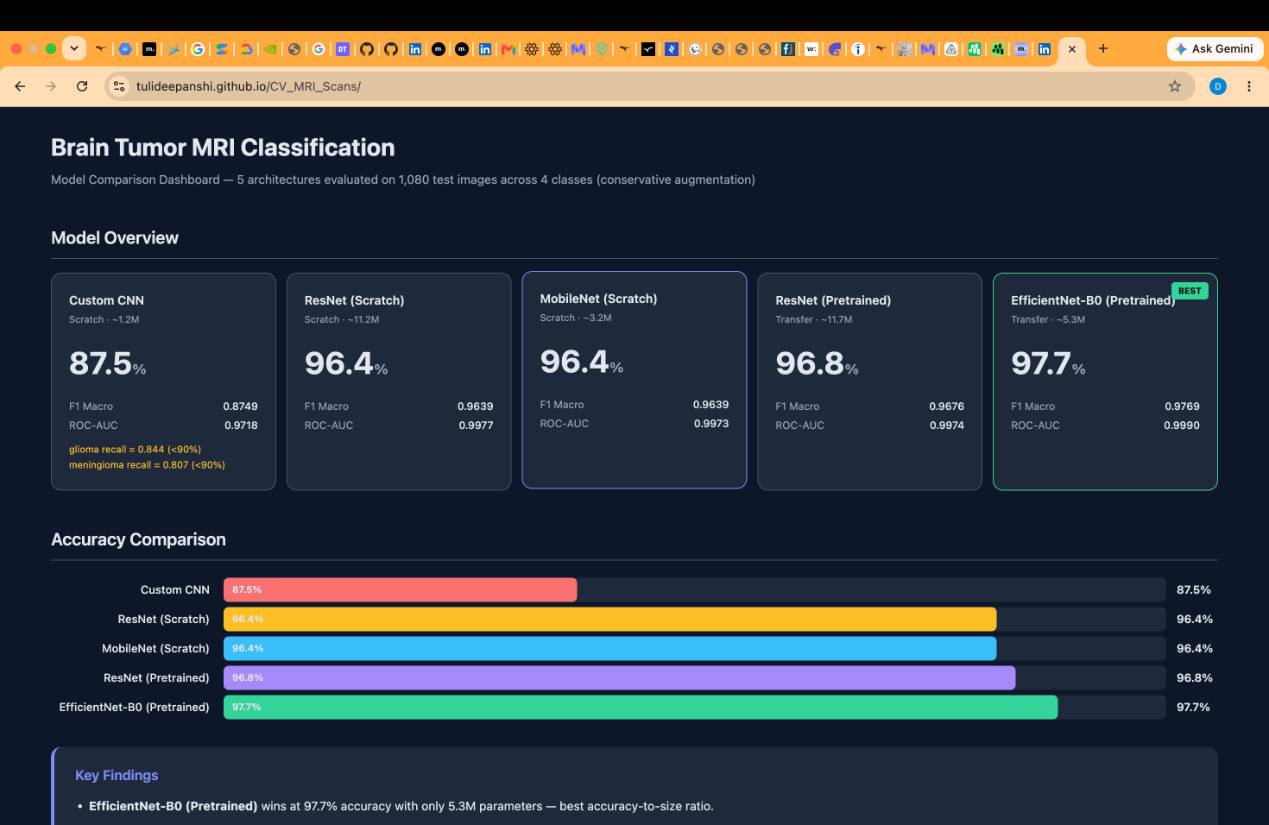Bookmark this page with the star

click(x=1175, y=86)
